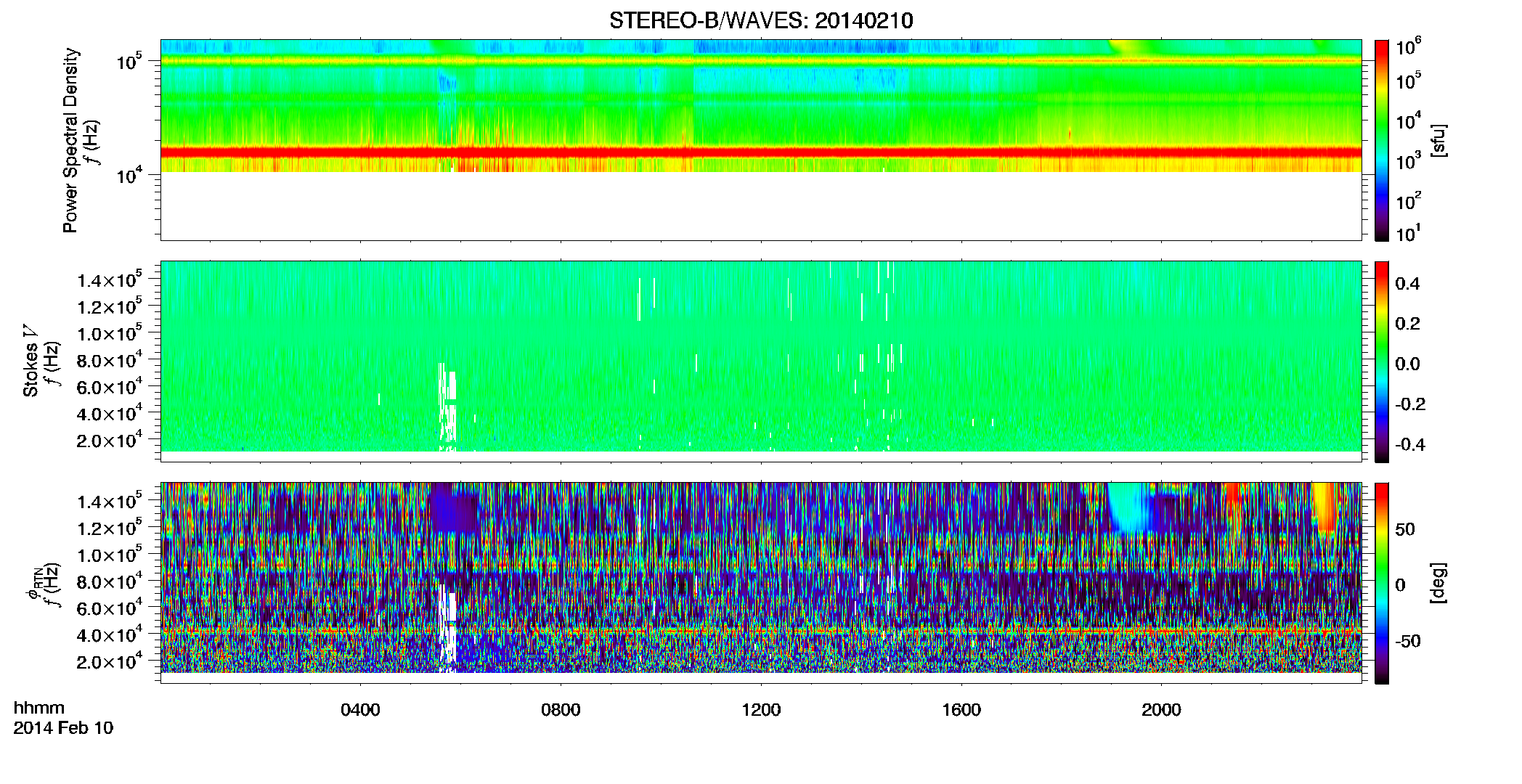The image size is (1522, 784).
Task: Select the 4.0×10^4 tick on the φRTN axis
Action: tap(110, 634)
